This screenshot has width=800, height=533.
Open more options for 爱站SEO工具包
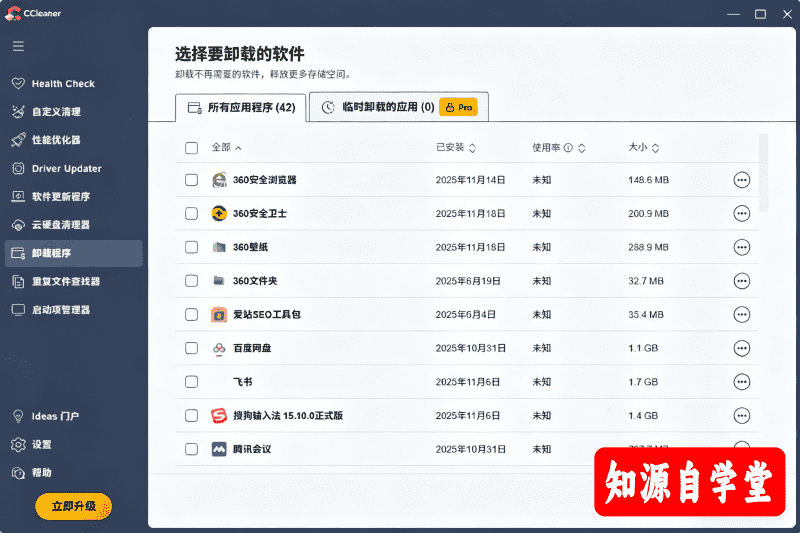(741, 314)
